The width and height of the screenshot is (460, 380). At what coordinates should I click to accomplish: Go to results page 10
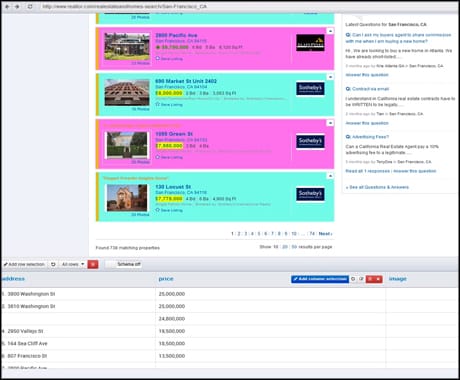pyautogui.click(x=294, y=234)
